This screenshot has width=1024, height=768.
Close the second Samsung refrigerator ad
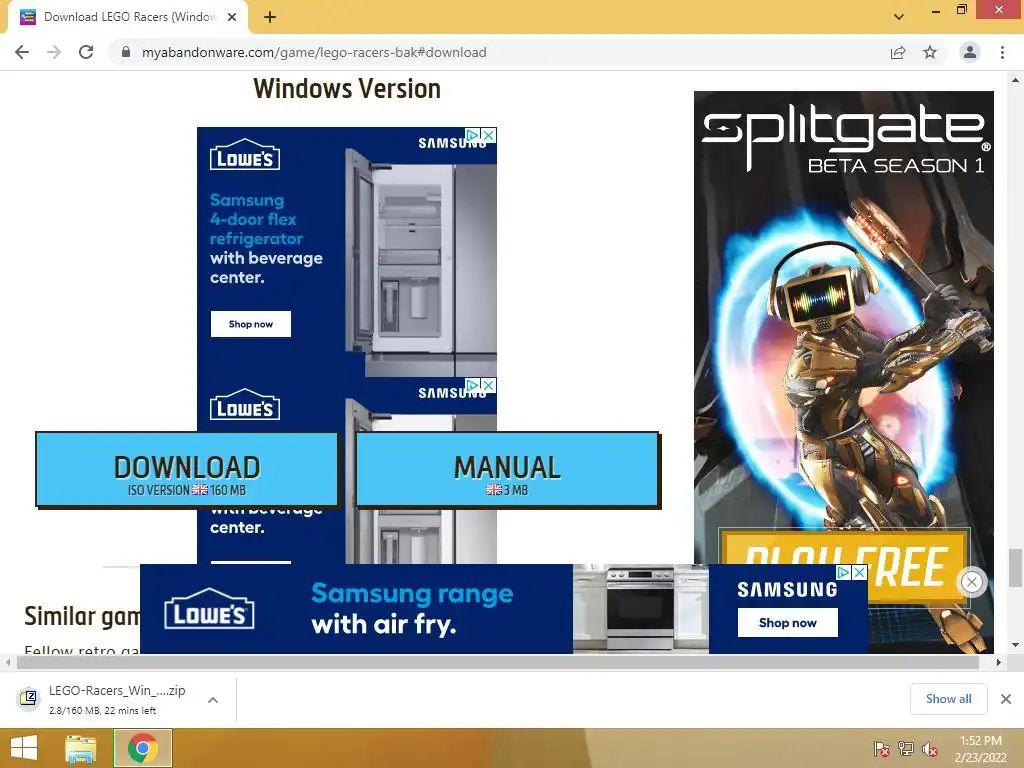[x=488, y=385]
